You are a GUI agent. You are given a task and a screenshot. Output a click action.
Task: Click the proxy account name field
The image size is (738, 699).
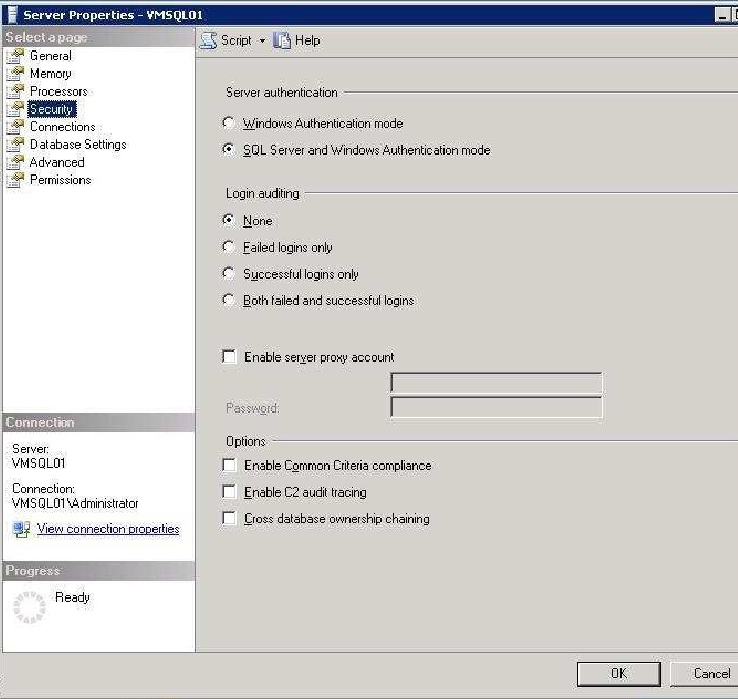tap(496, 383)
